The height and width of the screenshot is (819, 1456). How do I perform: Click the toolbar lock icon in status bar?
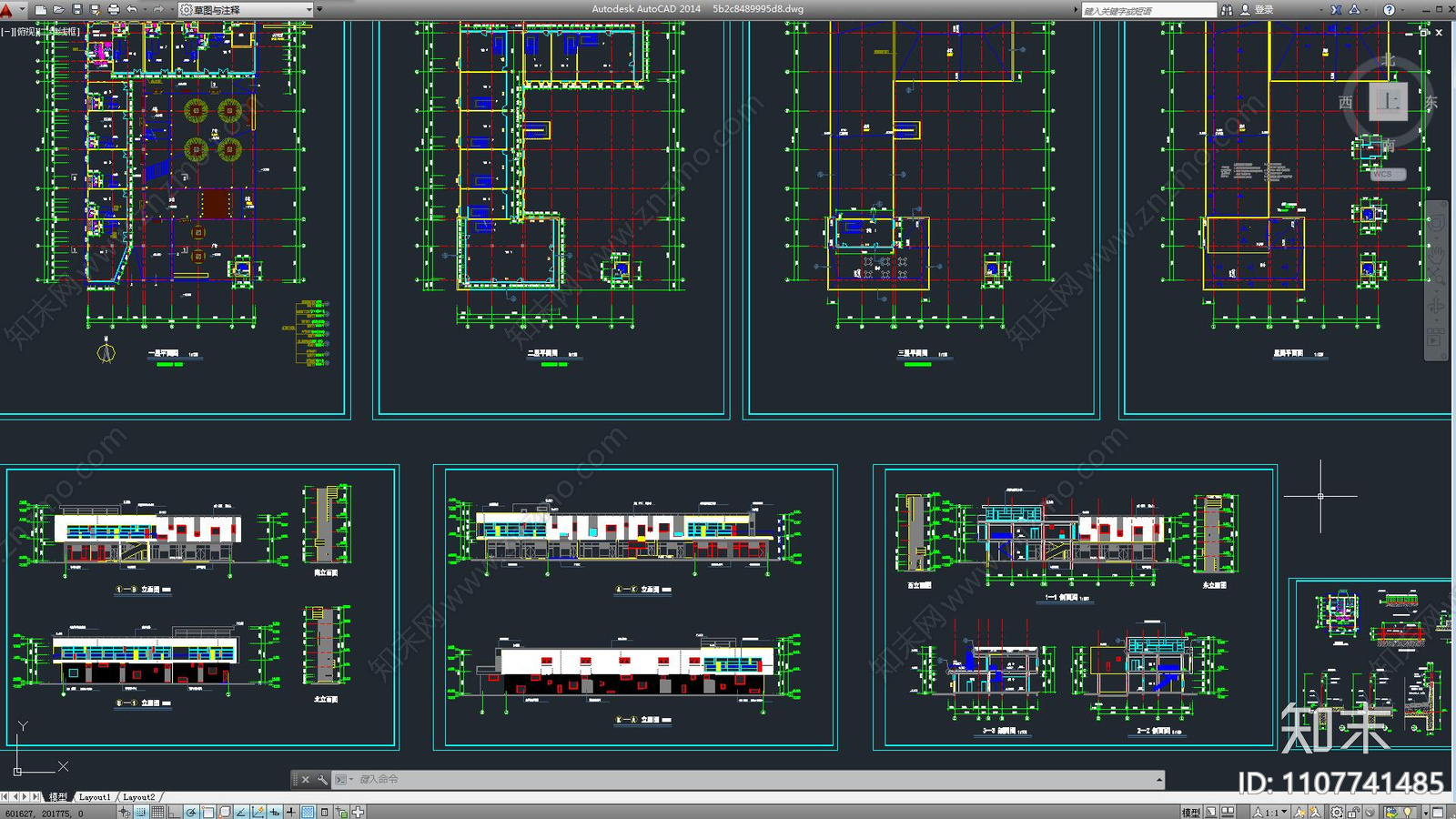1354,812
